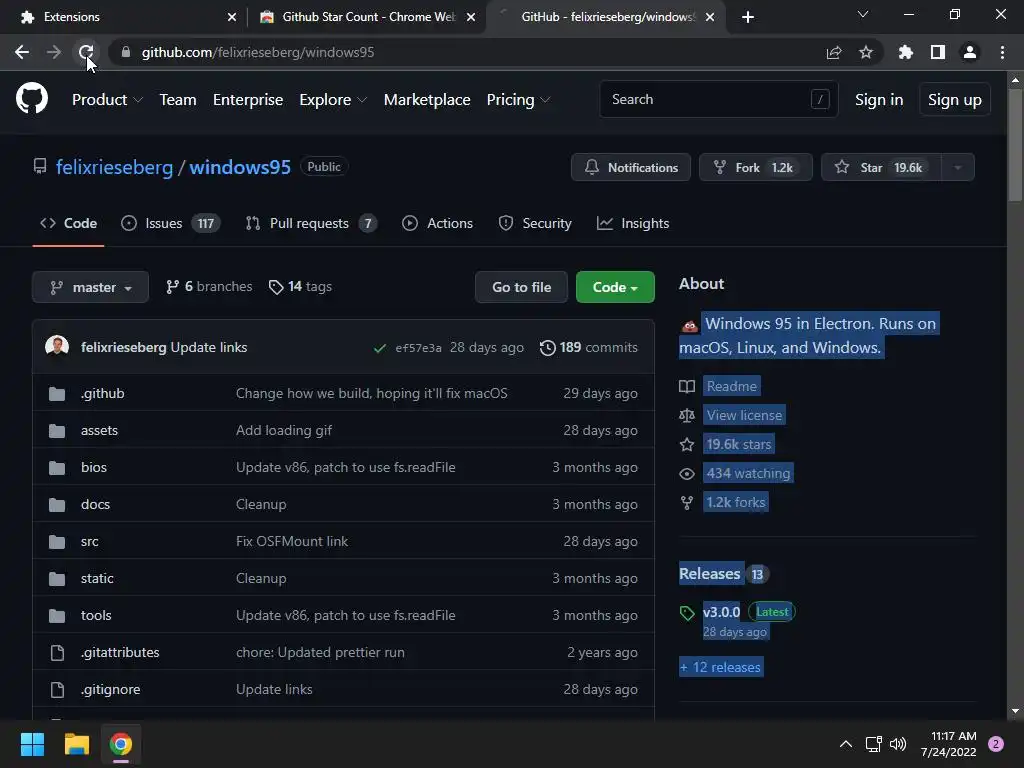
Task: Select the Code tab
Action: click(69, 223)
